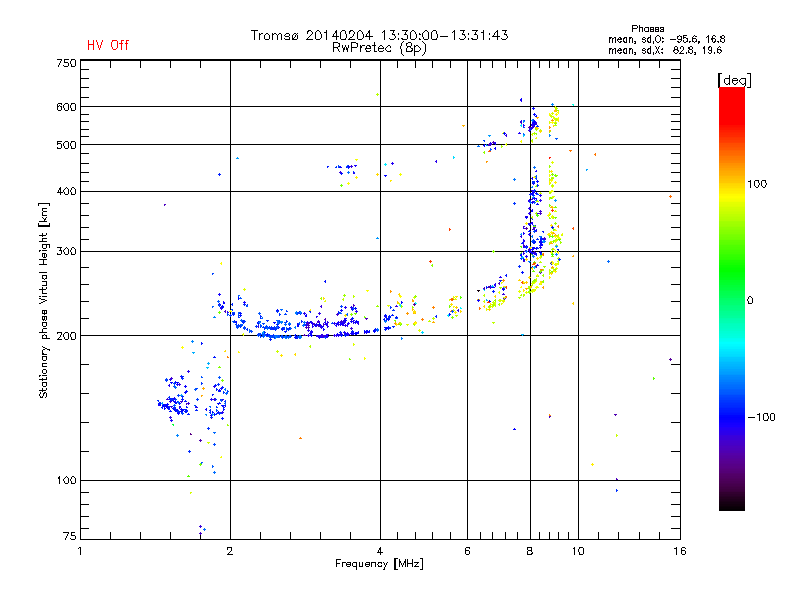
Task: Click y-axis label '400'
Action: point(66,192)
